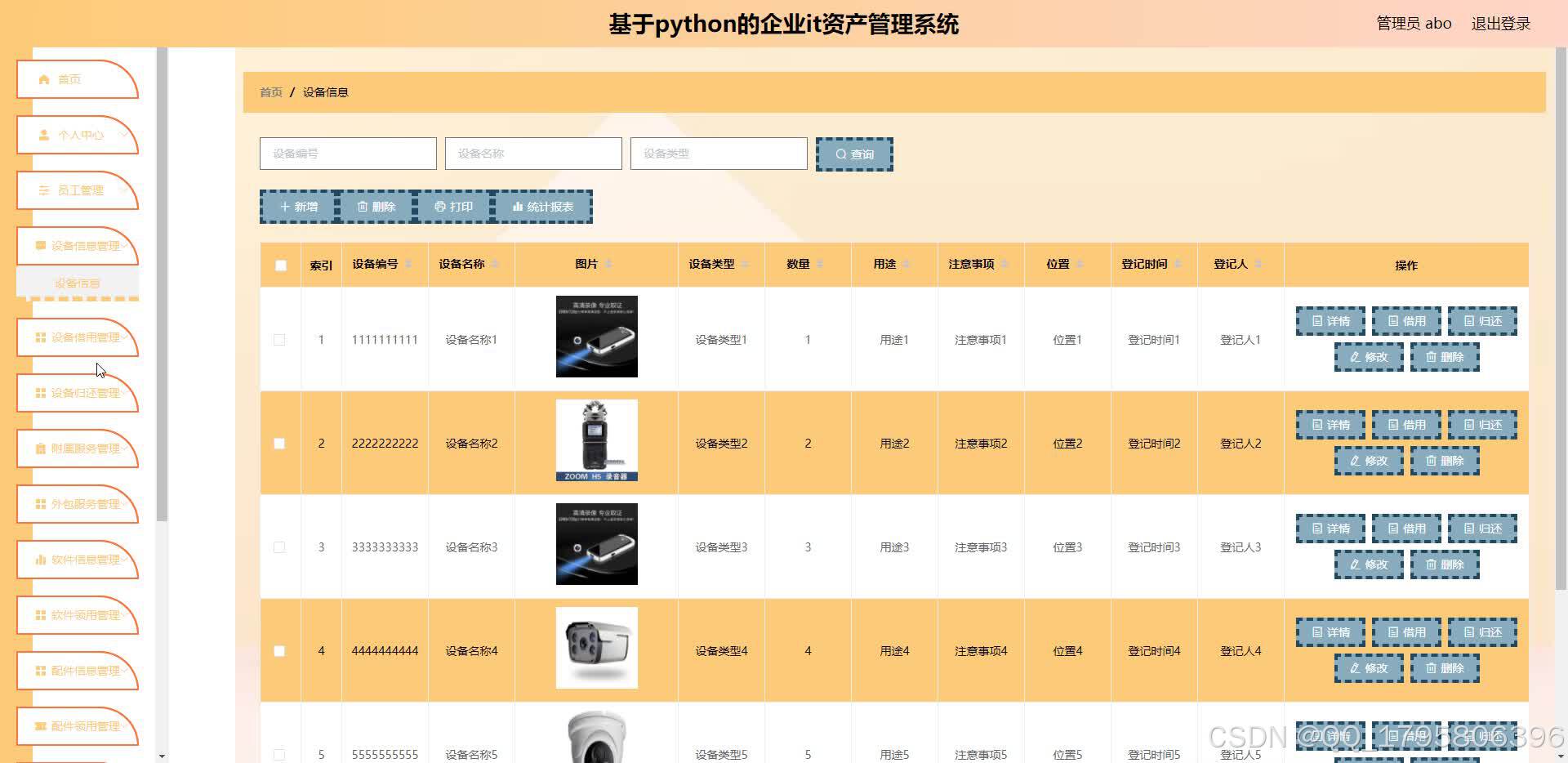Click the sidebar vertical scrollbar

point(162,284)
